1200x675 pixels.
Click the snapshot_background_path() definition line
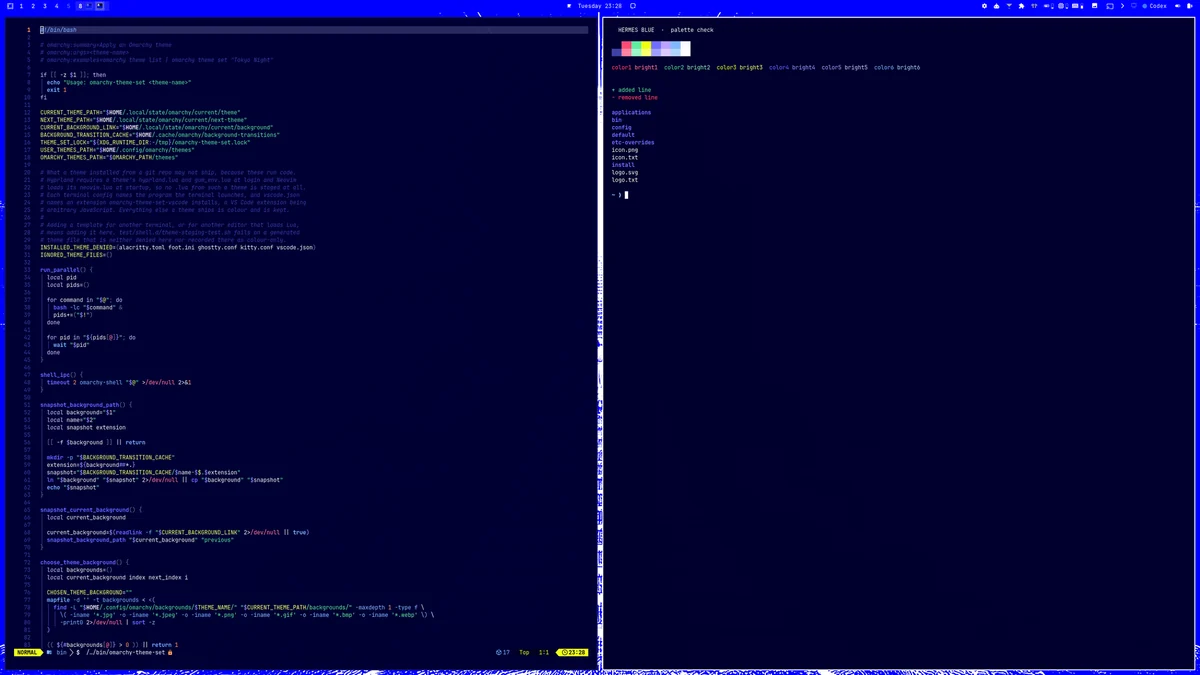(x=86, y=405)
